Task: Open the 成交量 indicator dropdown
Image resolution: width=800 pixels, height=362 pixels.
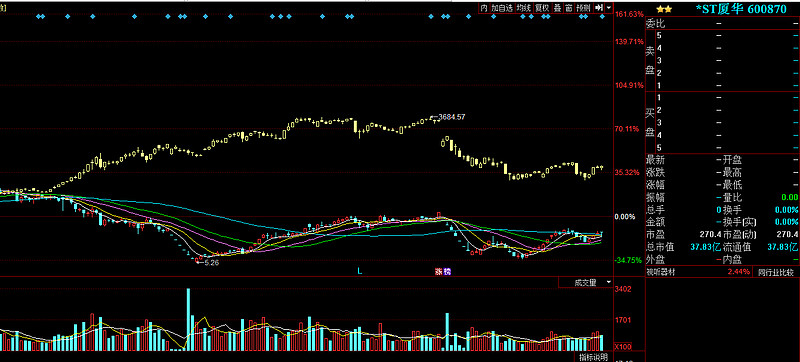Action: click(x=586, y=282)
